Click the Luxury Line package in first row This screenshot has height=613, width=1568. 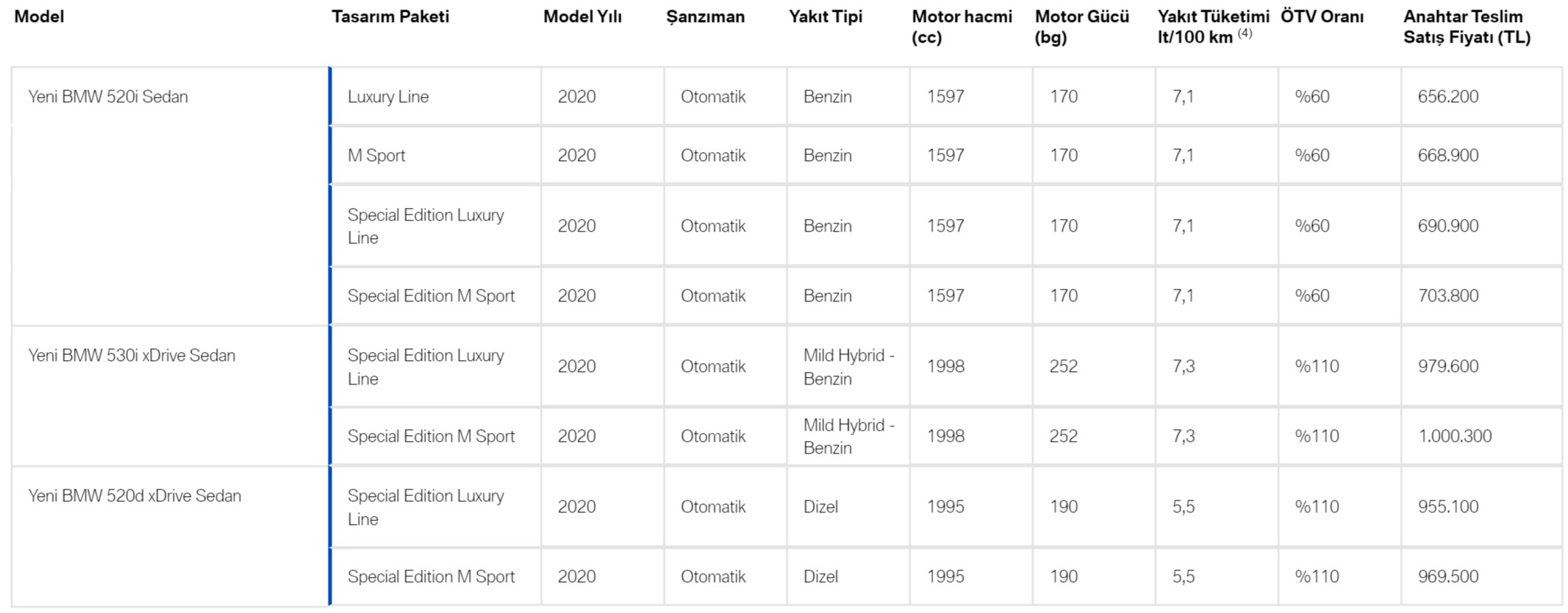388,96
